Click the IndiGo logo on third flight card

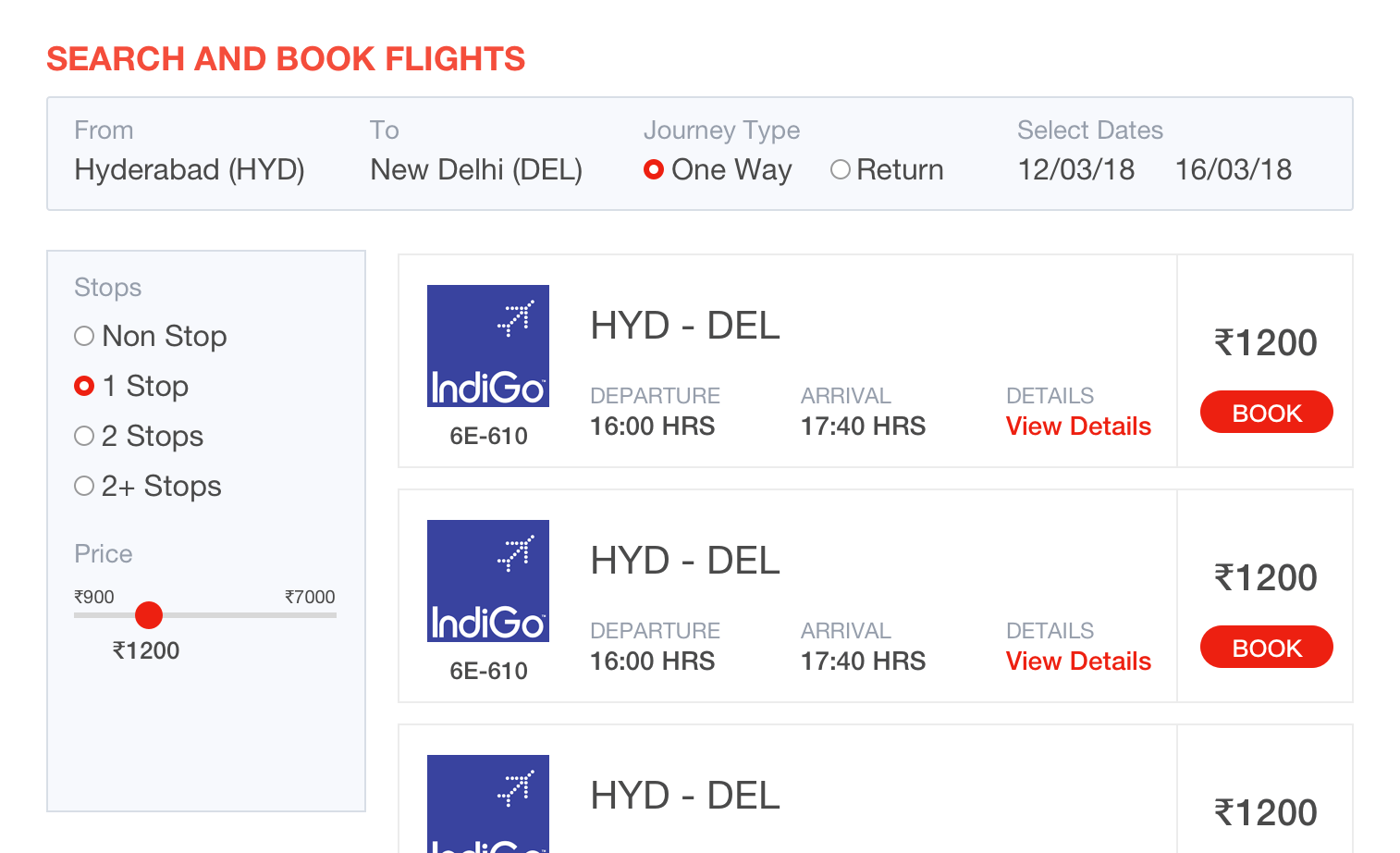pos(488,804)
